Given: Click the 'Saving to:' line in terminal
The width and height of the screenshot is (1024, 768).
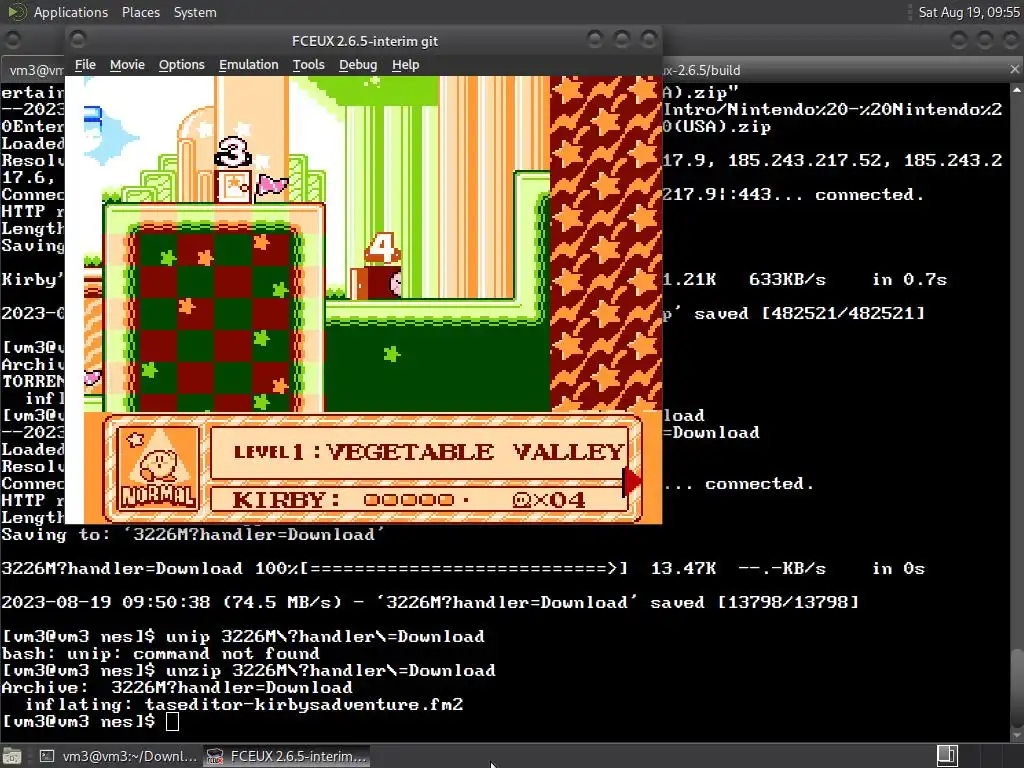Looking at the screenshot, I should coord(193,534).
